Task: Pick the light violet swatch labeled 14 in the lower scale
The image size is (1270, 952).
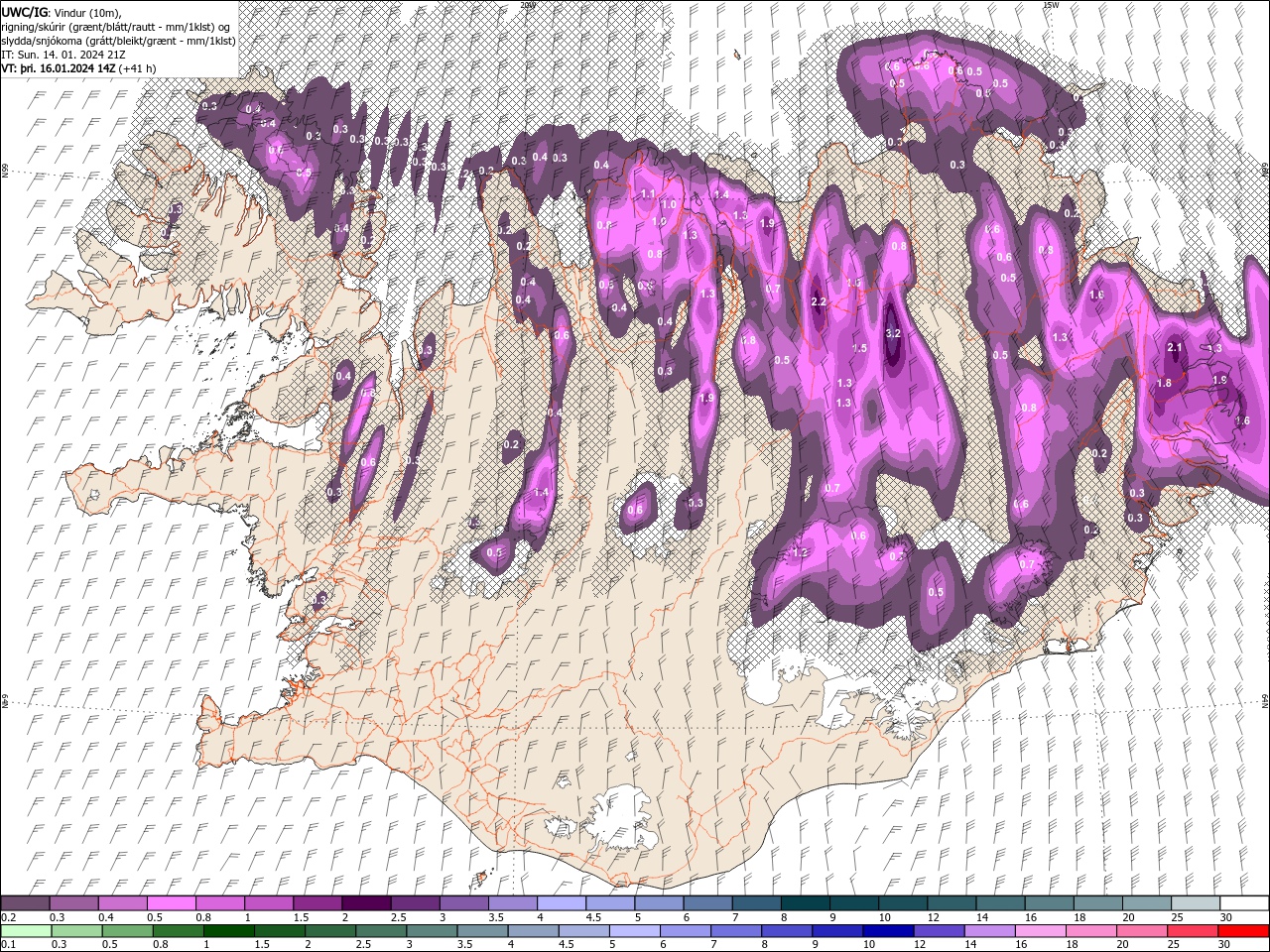Action: point(988,931)
